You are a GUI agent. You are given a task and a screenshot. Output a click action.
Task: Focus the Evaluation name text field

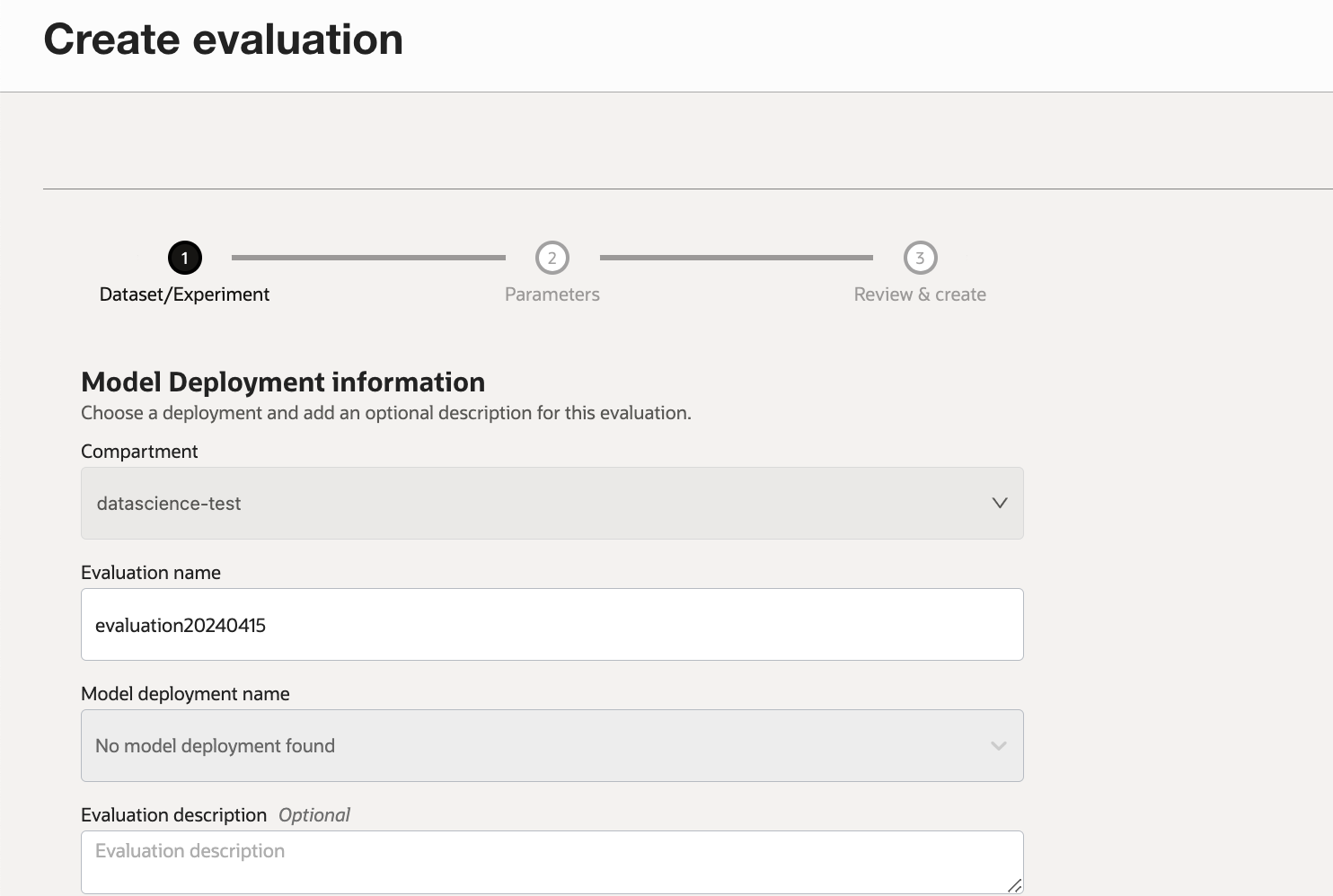click(552, 625)
